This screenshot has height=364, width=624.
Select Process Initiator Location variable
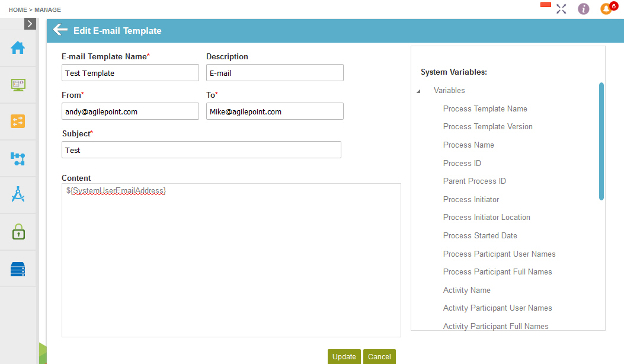pyautogui.click(x=486, y=217)
